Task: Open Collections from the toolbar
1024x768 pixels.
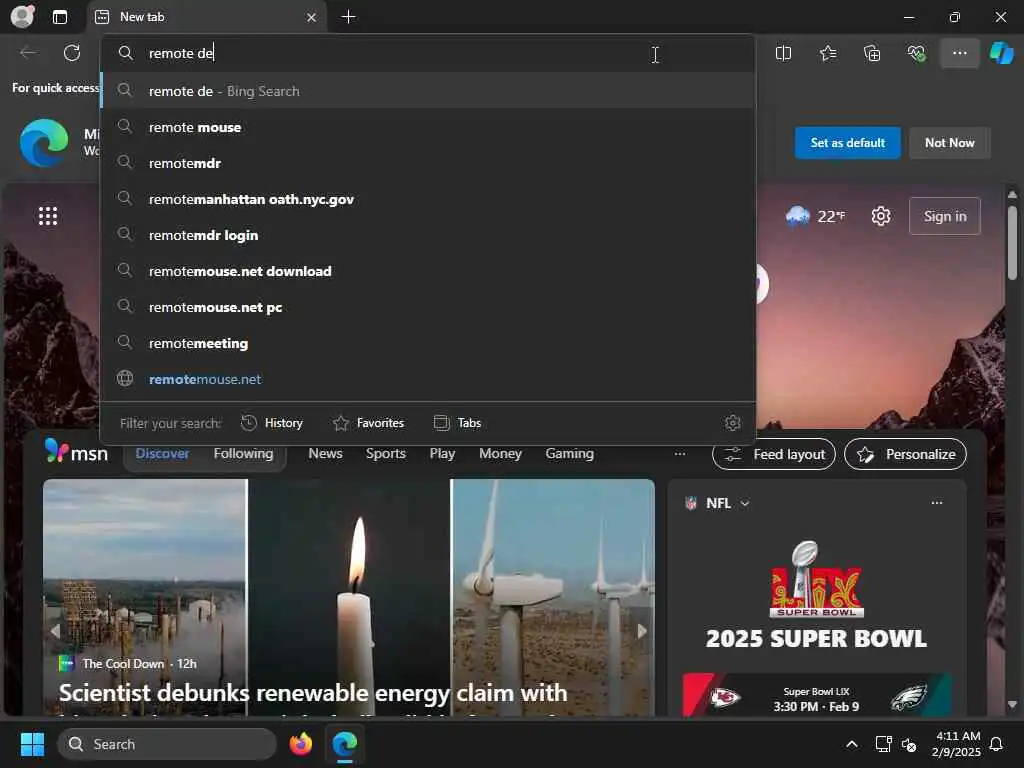Action: coord(872,53)
